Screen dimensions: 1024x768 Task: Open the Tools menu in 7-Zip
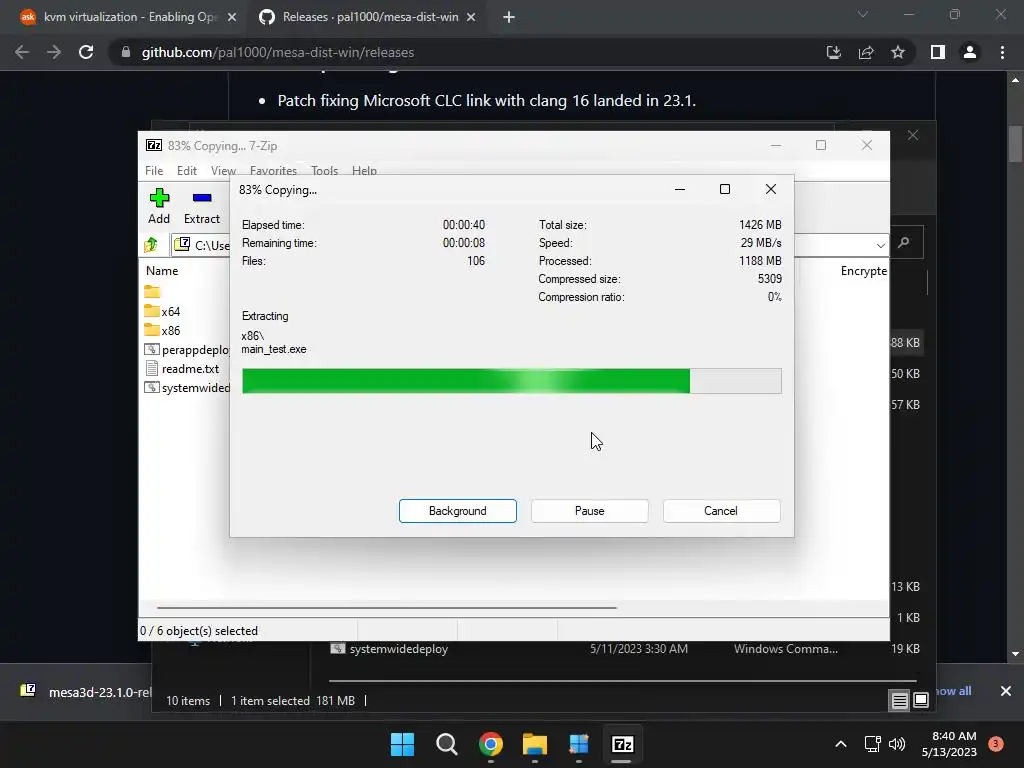pos(325,170)
